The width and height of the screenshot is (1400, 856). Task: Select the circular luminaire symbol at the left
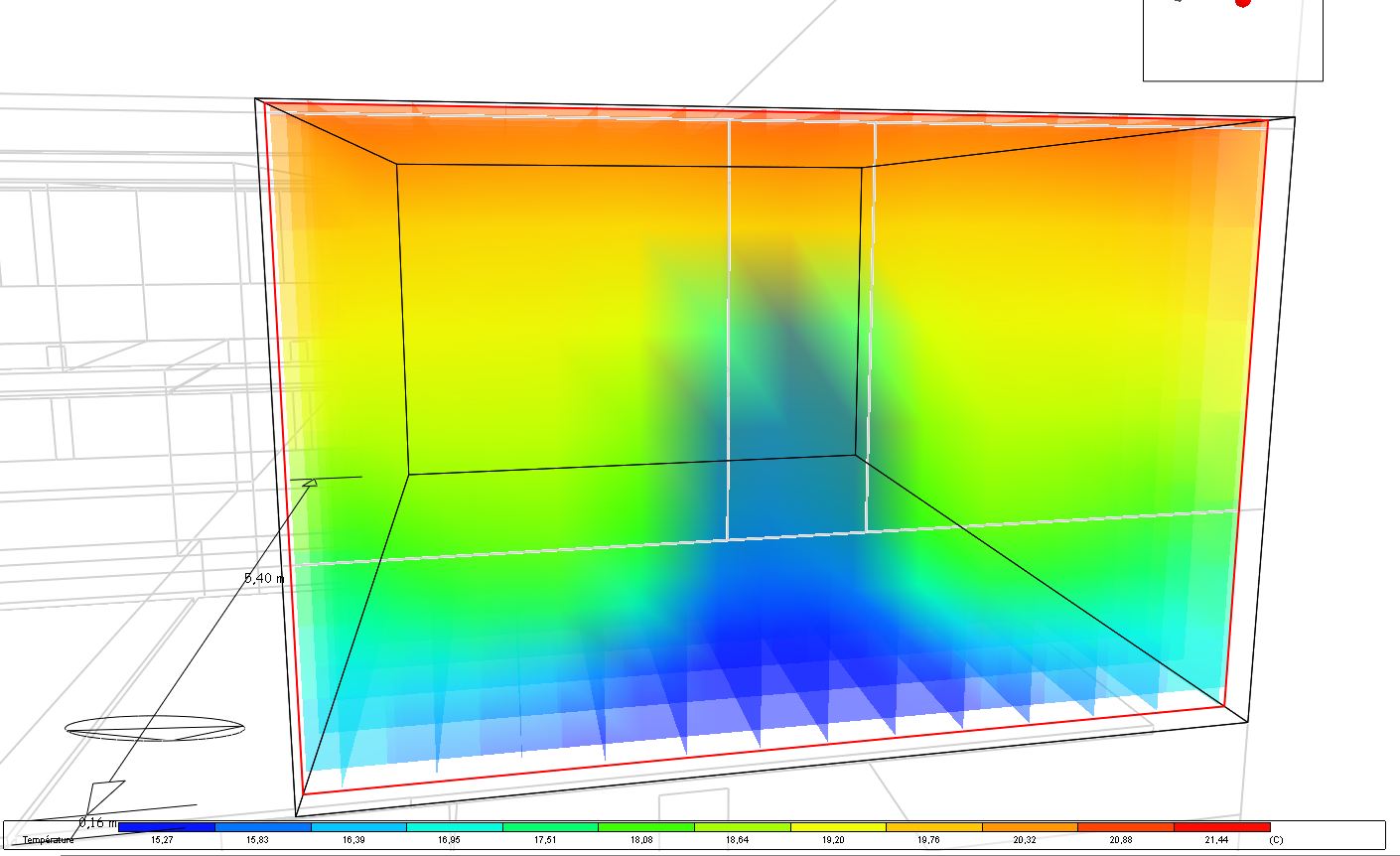(x=154, y=728)
